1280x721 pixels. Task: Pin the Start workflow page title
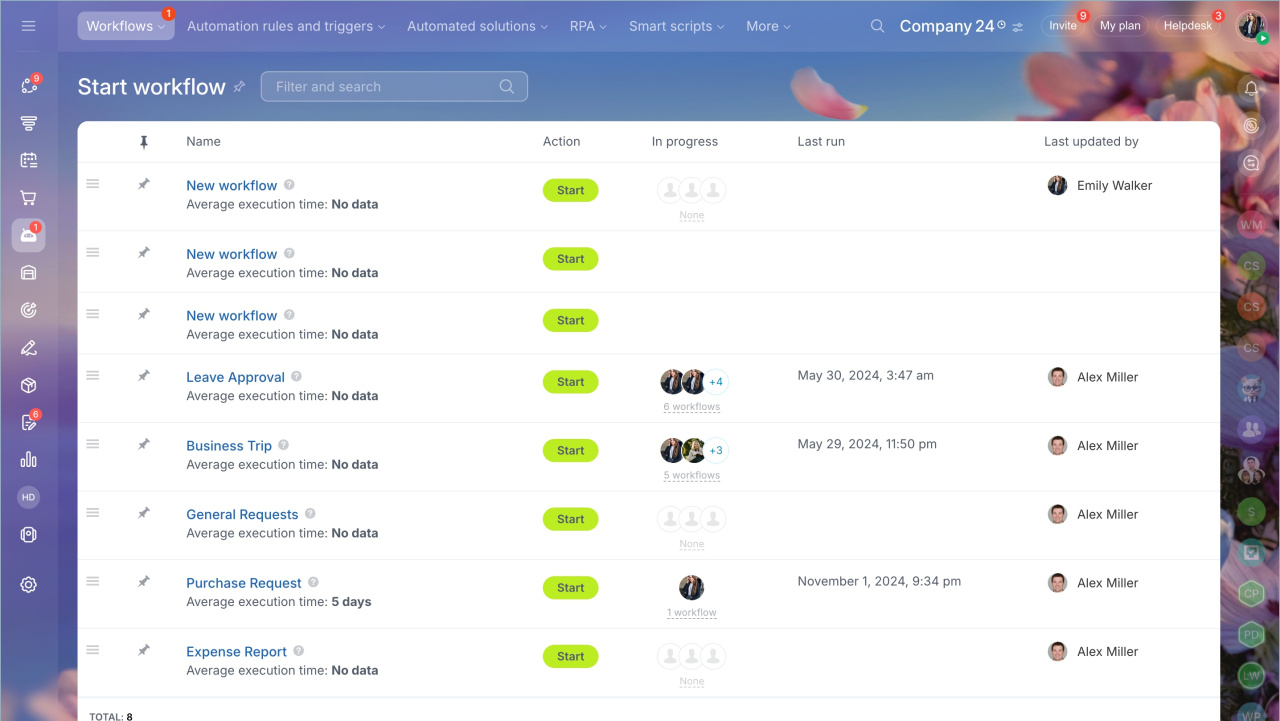pos(239,87)
